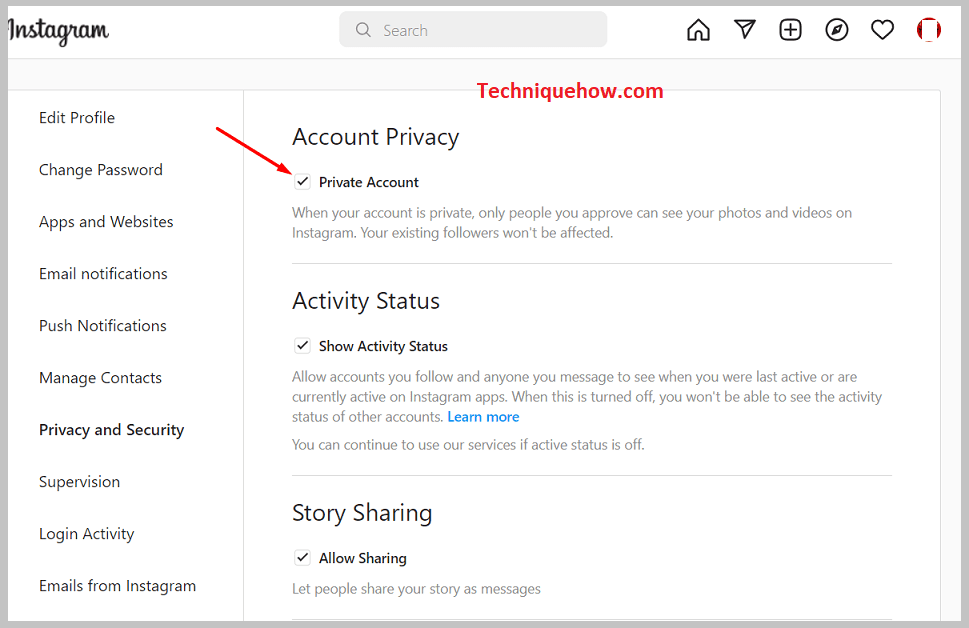The image size is (969, 628).
Task: Select Change Password in sidebar
Action: (101, 169)
